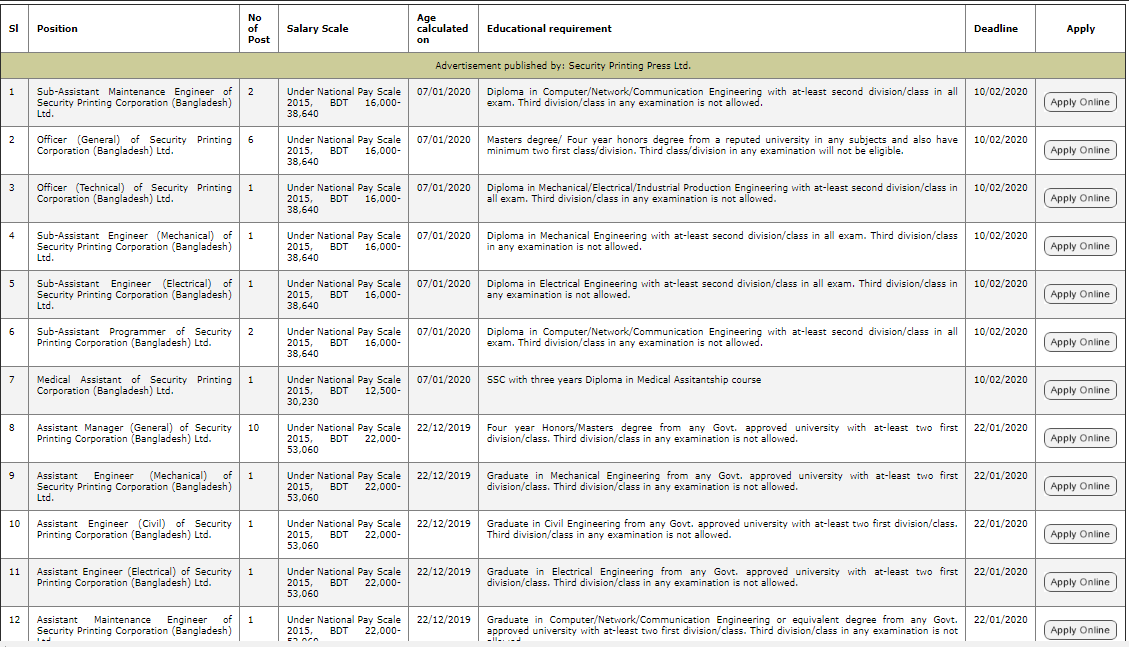The width and height of the screenshot is (1129, 647).
Task: Click salary scale in Assistant Manager (General) row
Action: click(343, 438)
